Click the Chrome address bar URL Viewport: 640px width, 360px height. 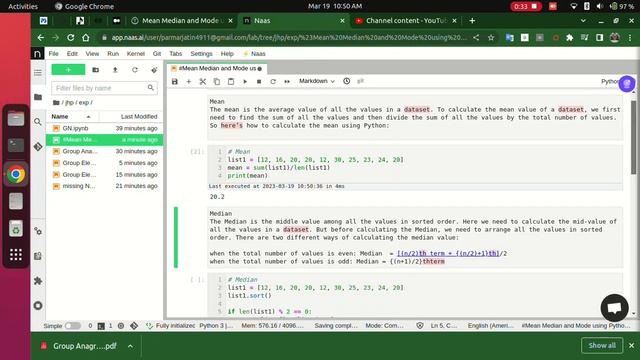pyautogui.click(x=289, y=38)
